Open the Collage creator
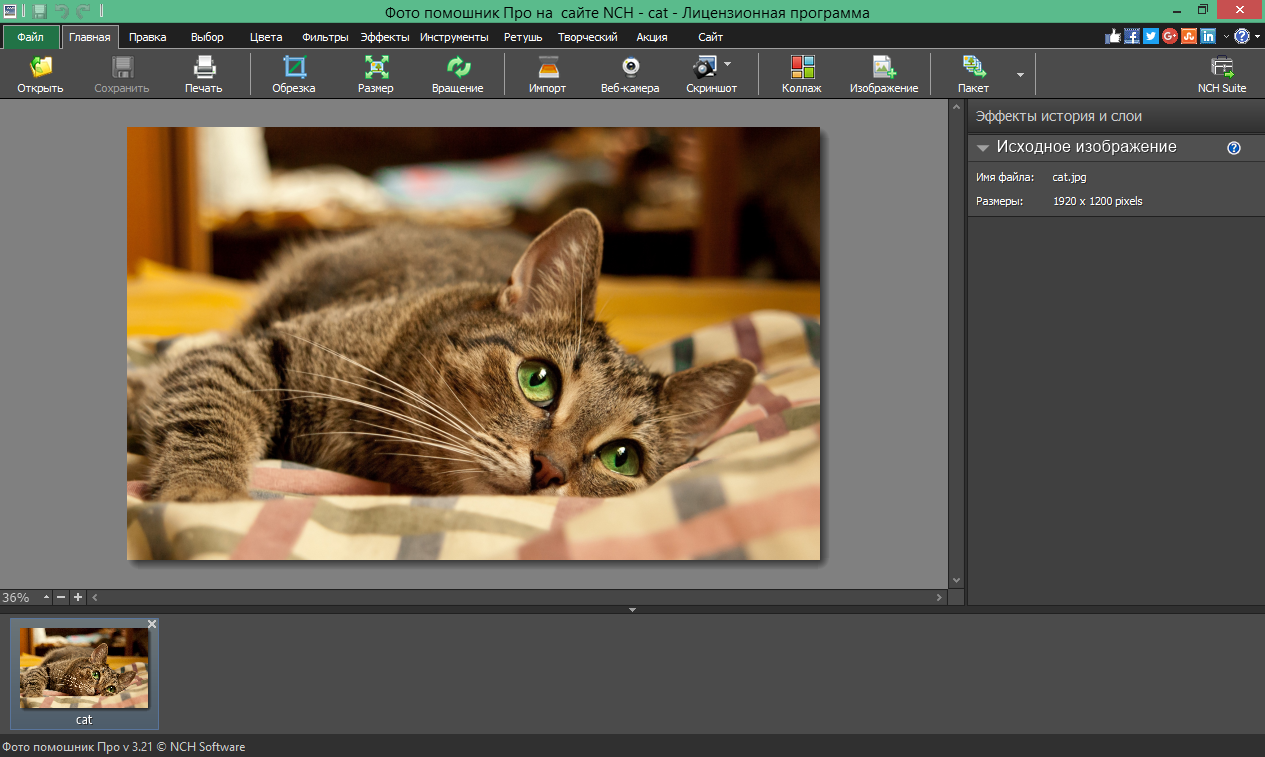The image size is (1265, 757). click(x=801, y=73)
